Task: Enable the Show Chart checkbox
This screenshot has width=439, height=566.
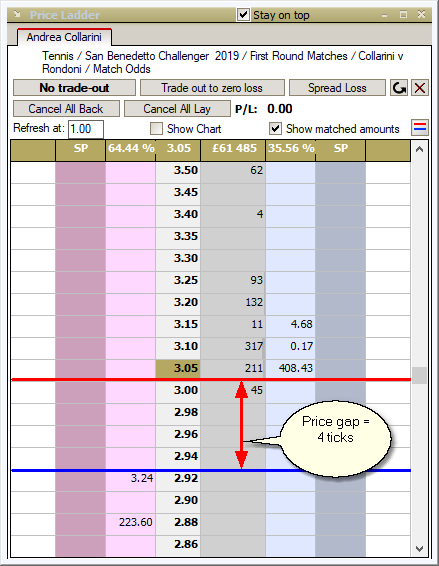Action: coord(156,129)
